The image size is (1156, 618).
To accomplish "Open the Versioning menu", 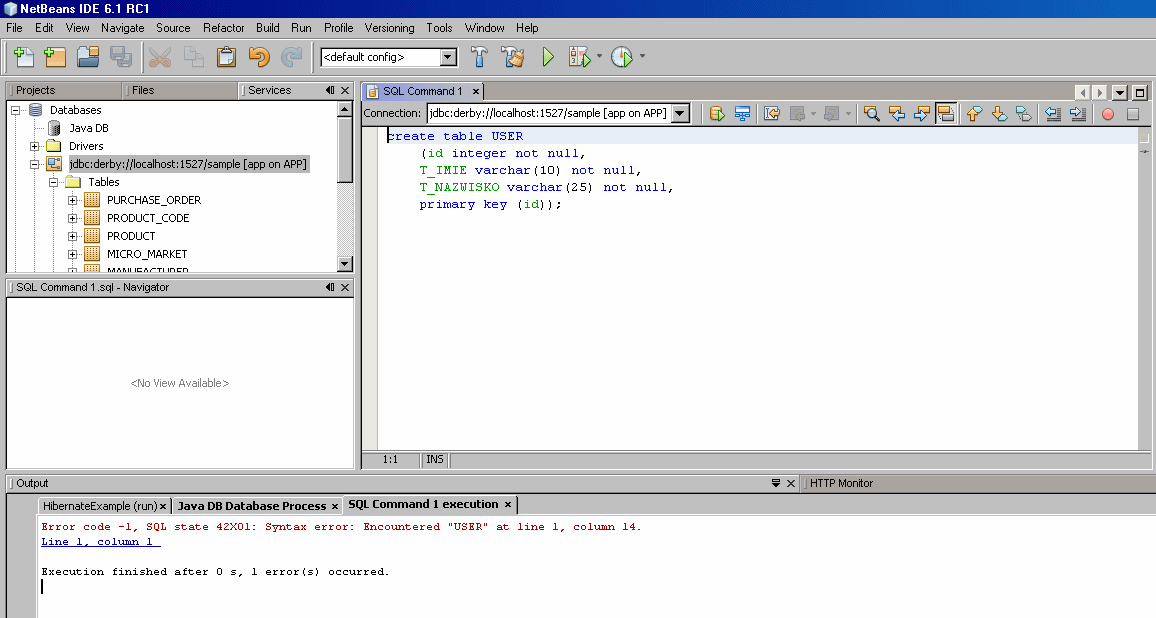I will click(x=389, y=28).
